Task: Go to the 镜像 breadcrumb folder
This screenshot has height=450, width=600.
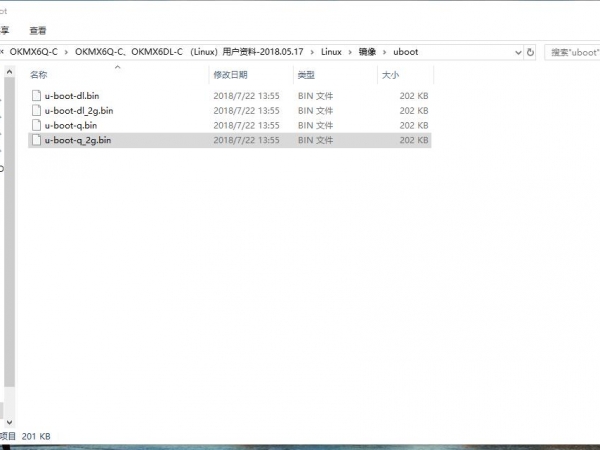Action: click(x=368, y=52)
